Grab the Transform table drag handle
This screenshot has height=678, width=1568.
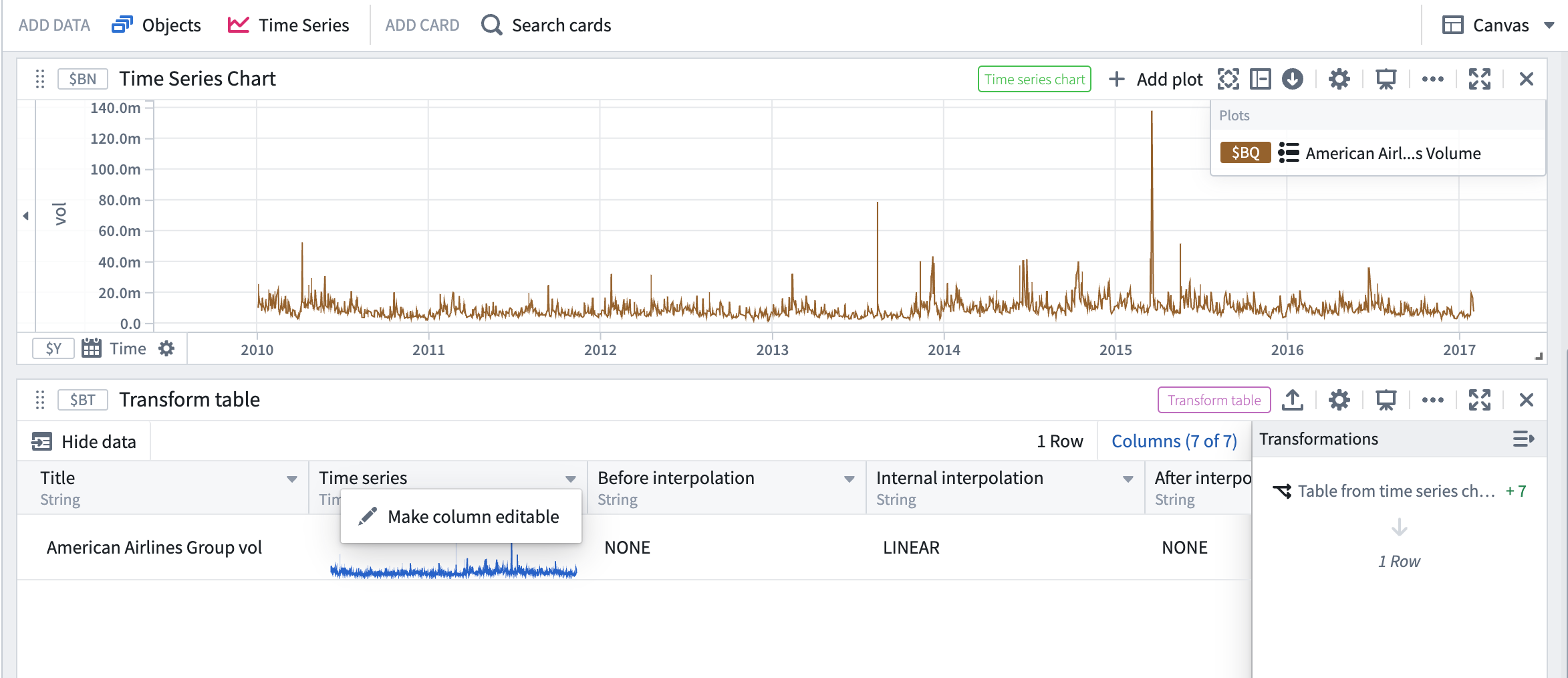pos(40,400)
